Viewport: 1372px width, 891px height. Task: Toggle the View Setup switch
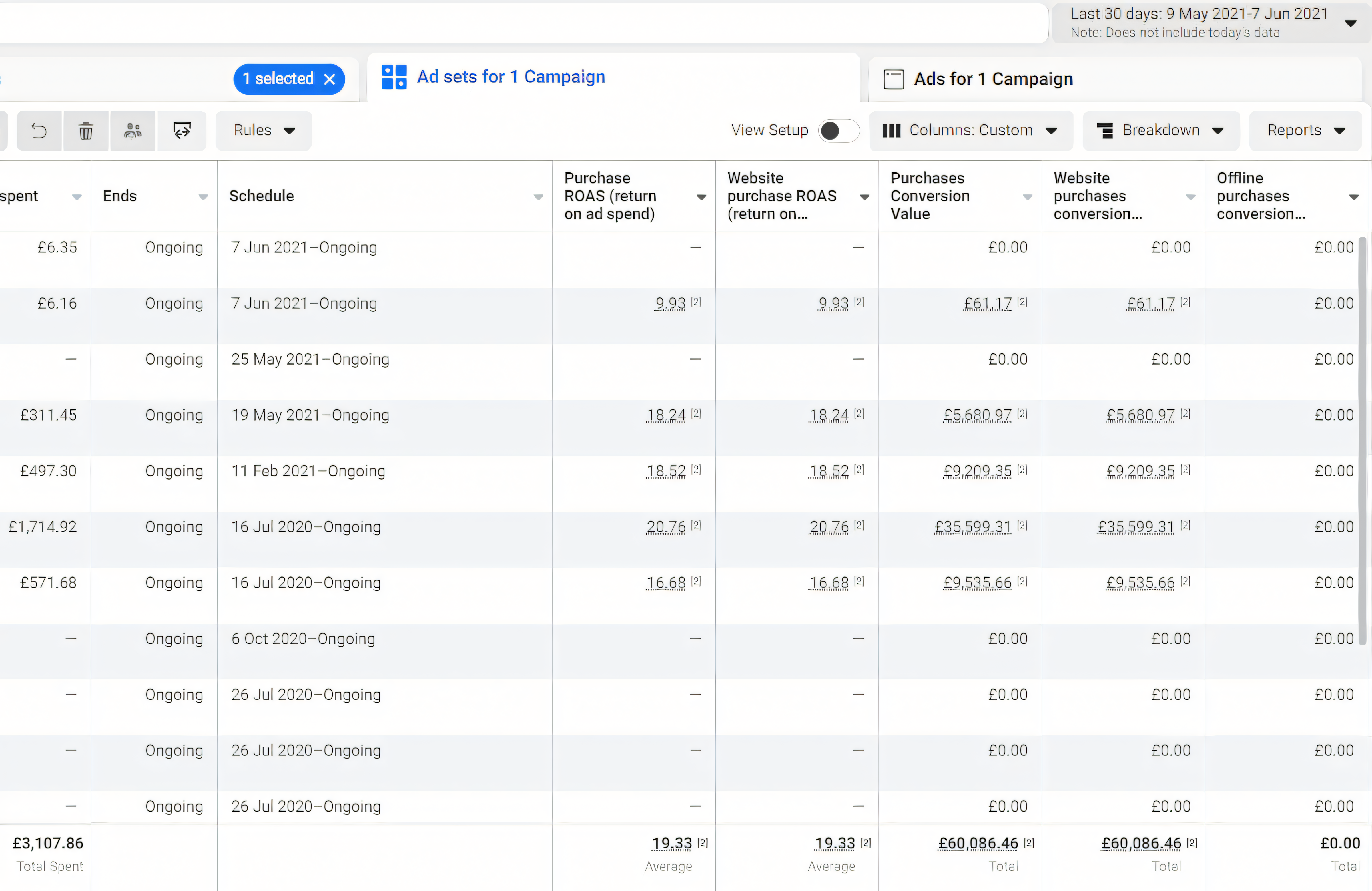pos(838,131)
